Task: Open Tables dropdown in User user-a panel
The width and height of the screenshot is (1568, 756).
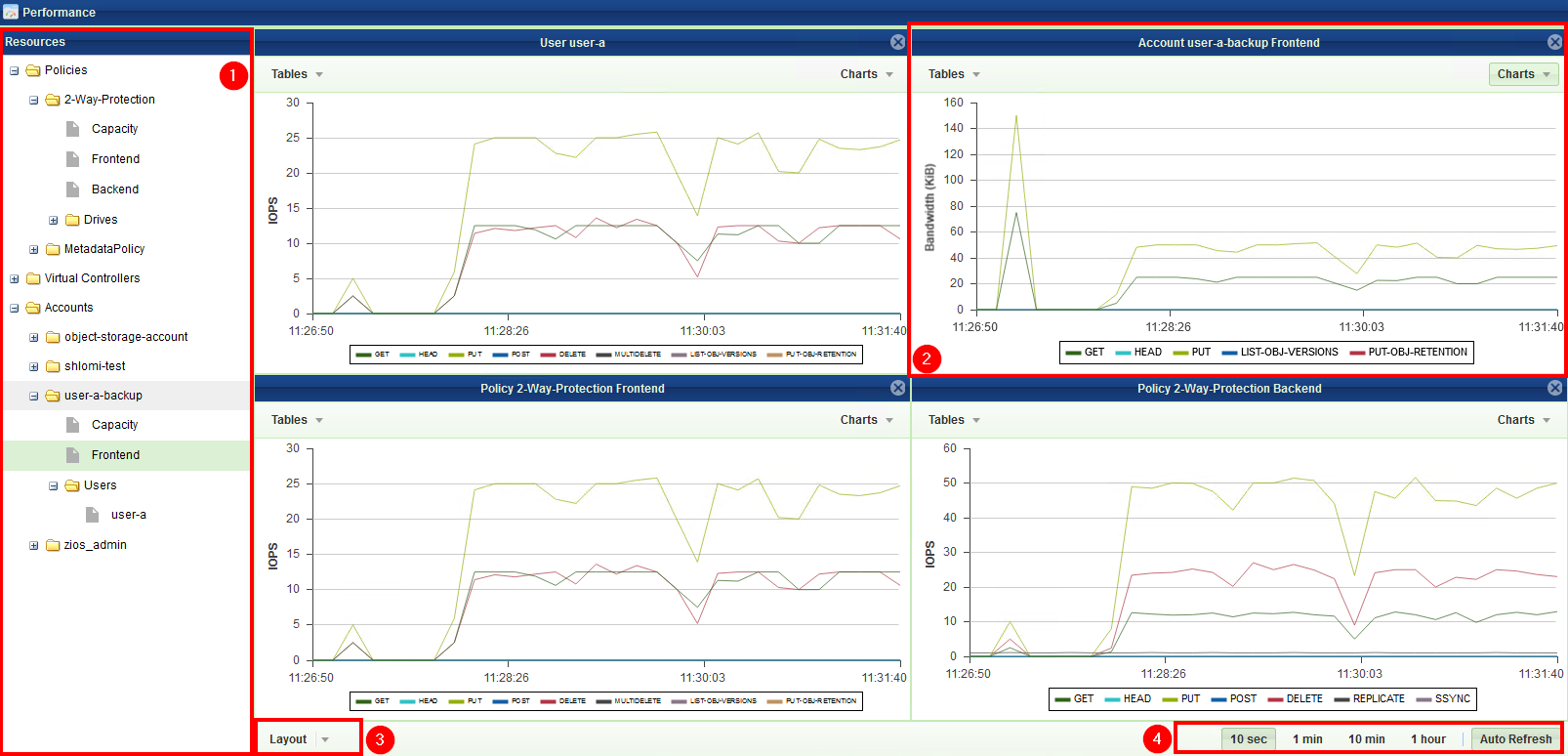Action: click(297, 74)
